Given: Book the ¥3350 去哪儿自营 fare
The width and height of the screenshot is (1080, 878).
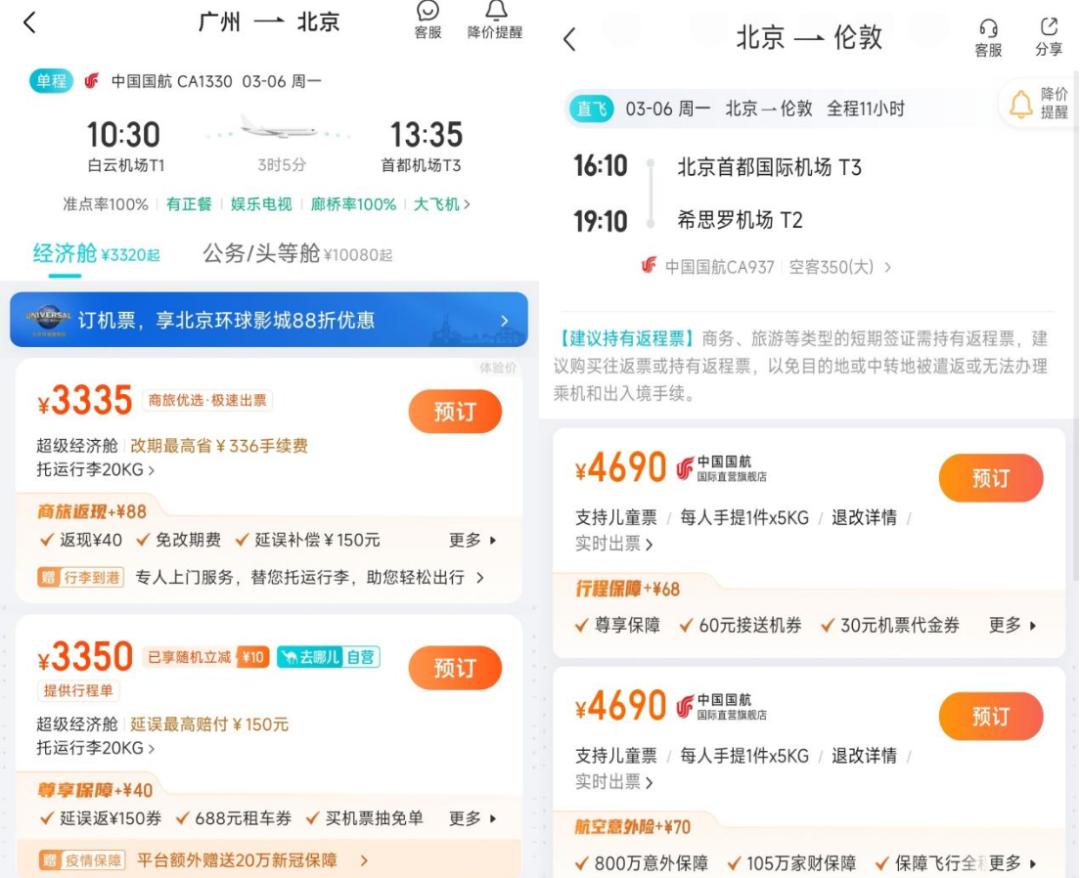Looking at the screenshot, I should point(455,667).
